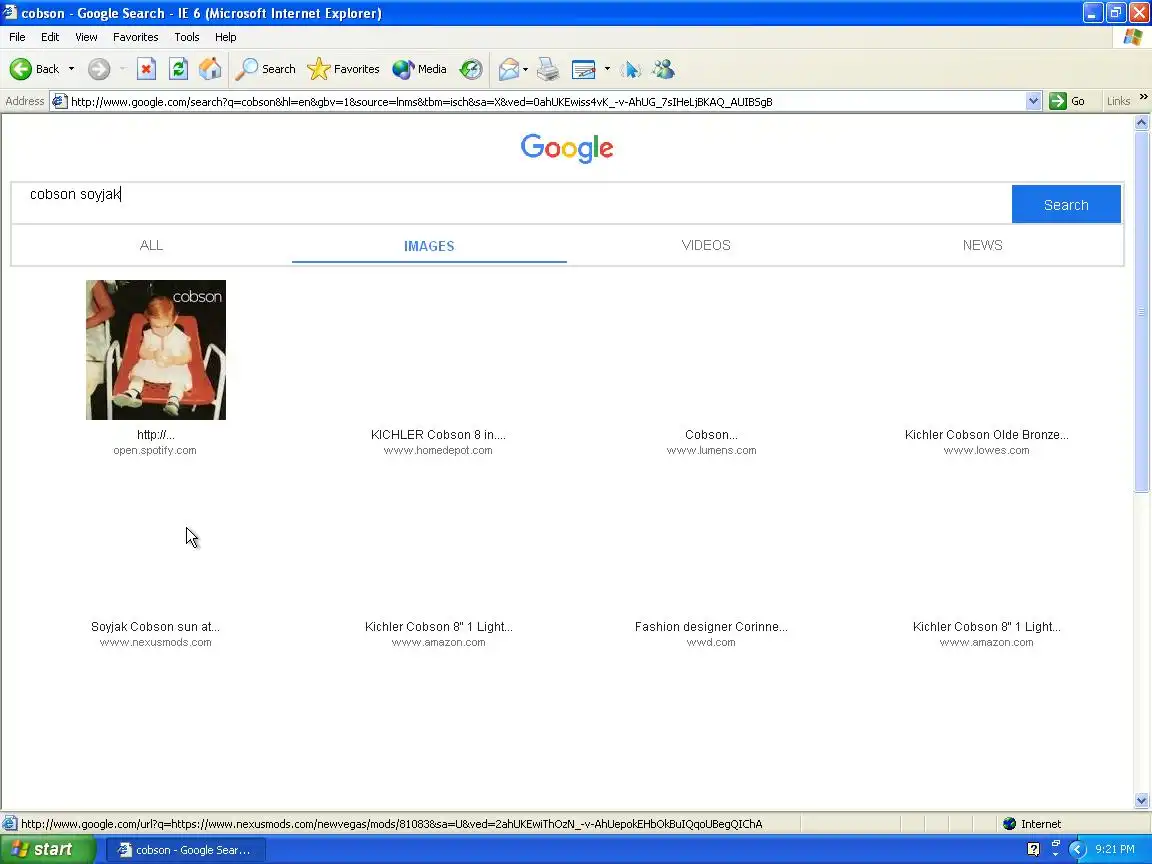This screenshot has height=864, width=1152.
Task: Click the Forward arrow button
Action: 98,69
